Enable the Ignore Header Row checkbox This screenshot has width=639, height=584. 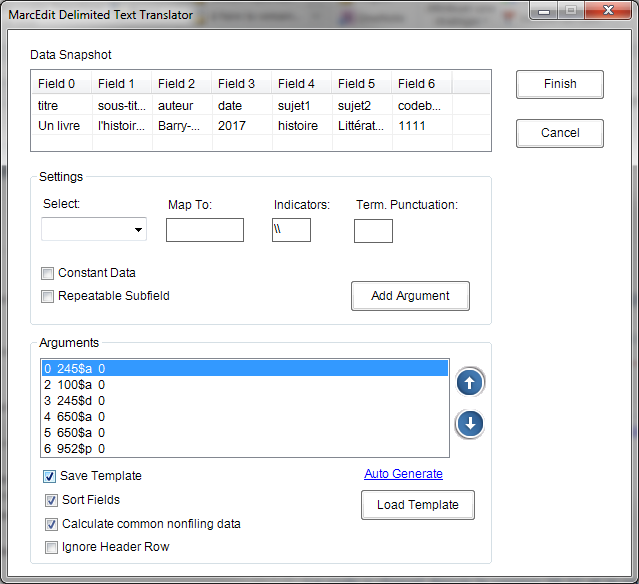tap(51, 547)
